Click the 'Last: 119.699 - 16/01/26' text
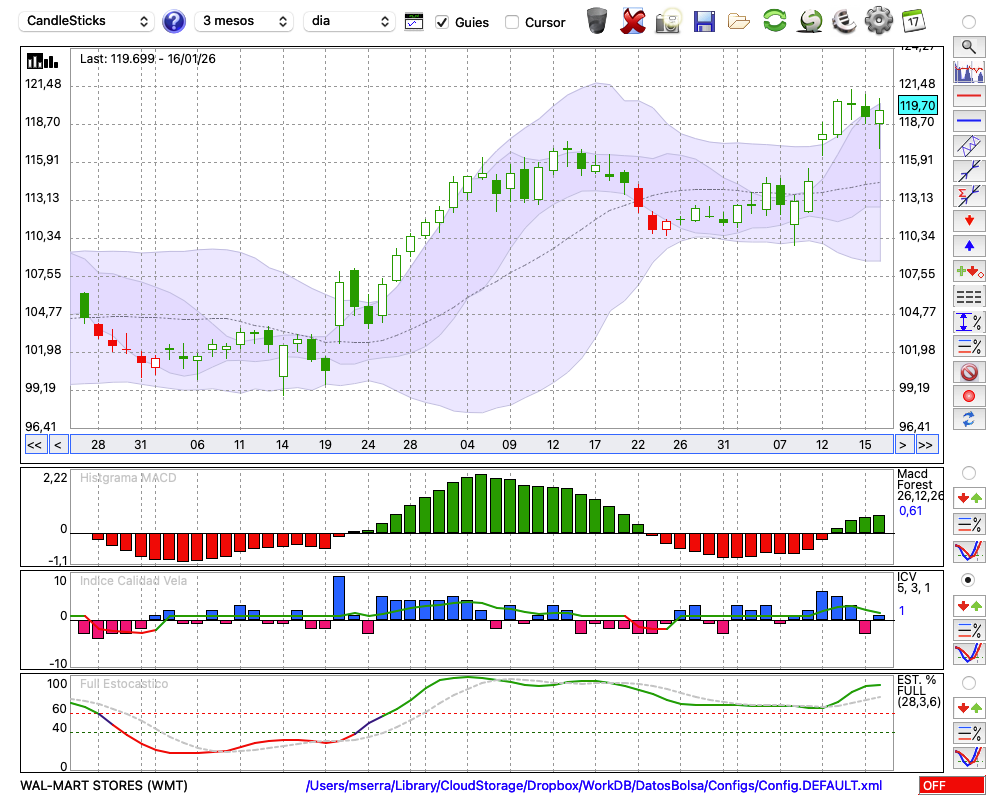1000x800 pixels. pyautogui.click(x=148, y=59)
